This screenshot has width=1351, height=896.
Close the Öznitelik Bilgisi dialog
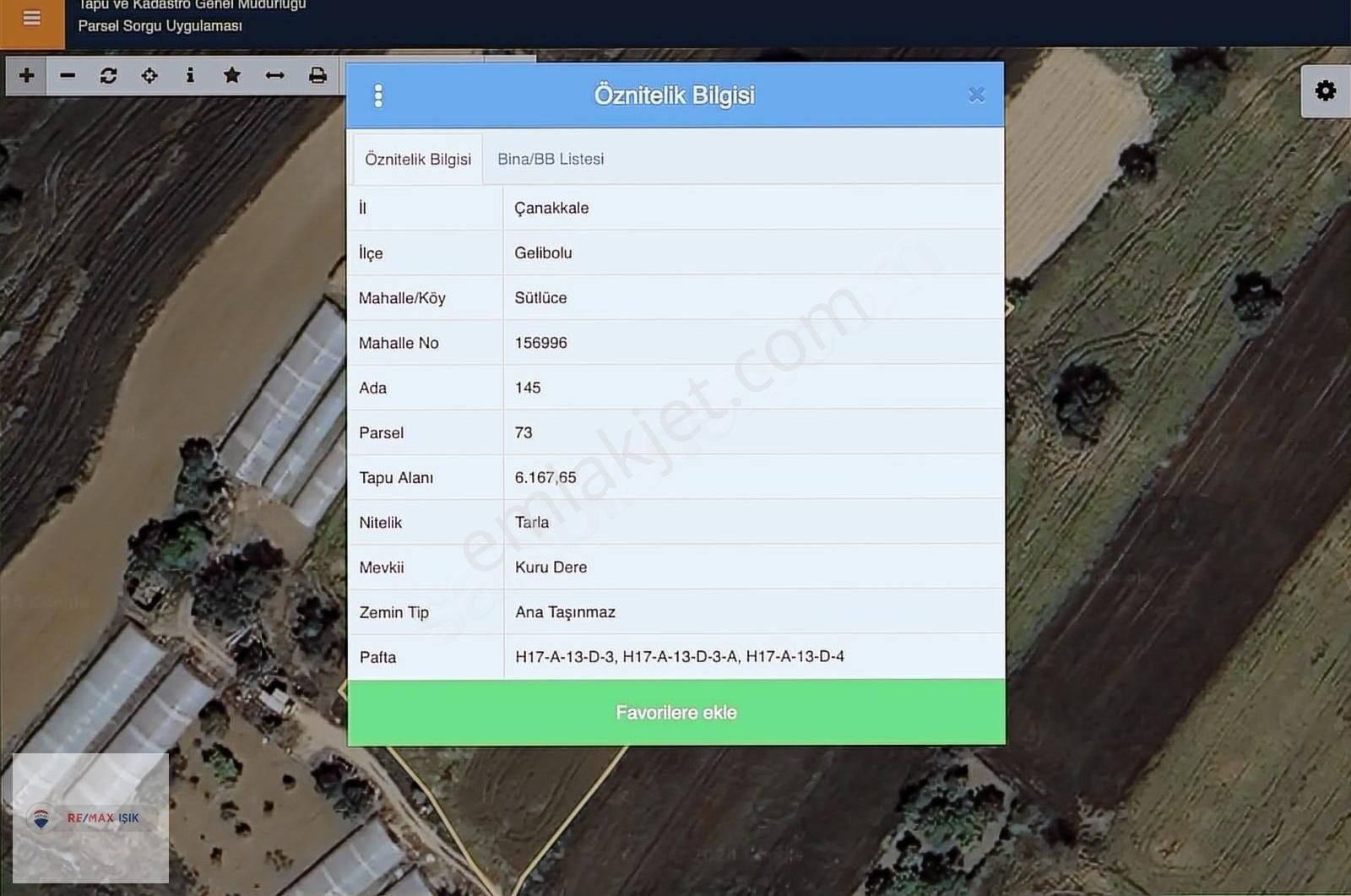pyautogui.click(x=977, y=95)
